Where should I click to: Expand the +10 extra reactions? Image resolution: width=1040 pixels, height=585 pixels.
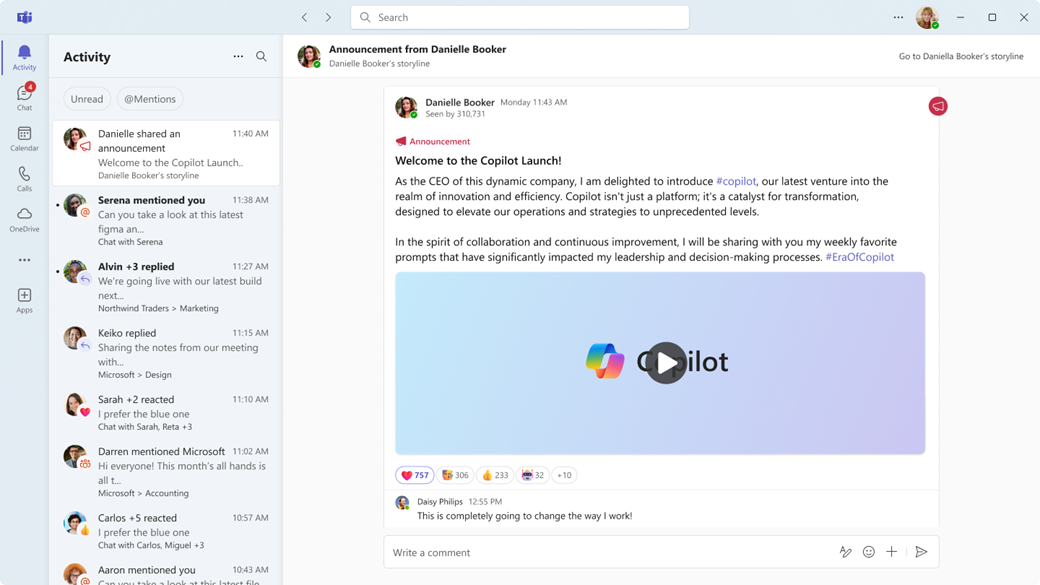pos(564,474)
